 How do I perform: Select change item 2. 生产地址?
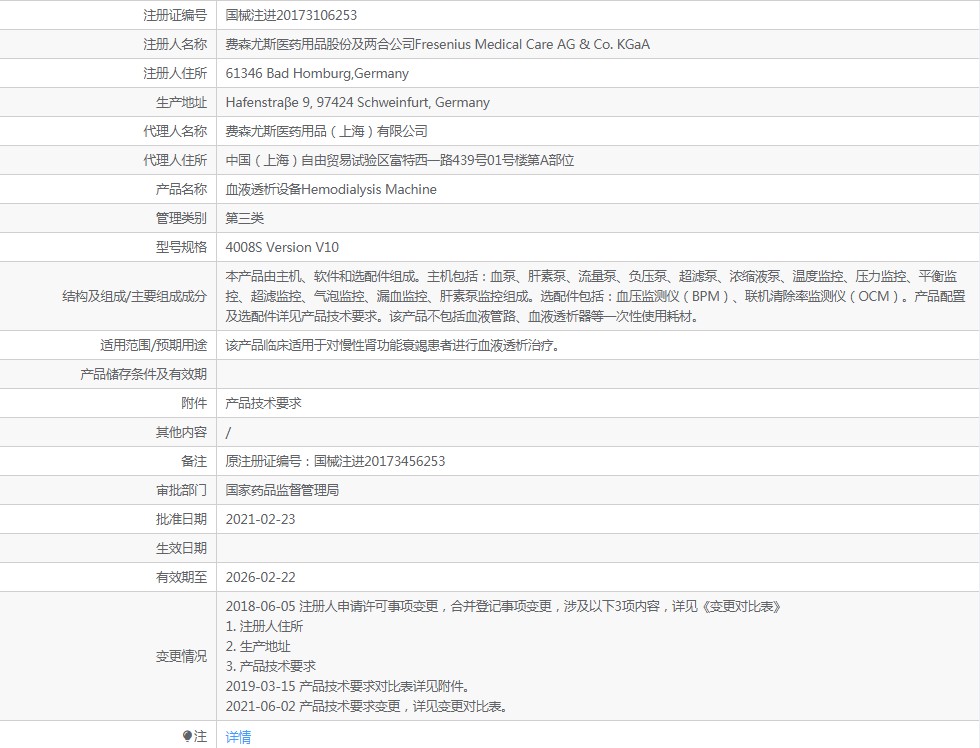(258, 646)
